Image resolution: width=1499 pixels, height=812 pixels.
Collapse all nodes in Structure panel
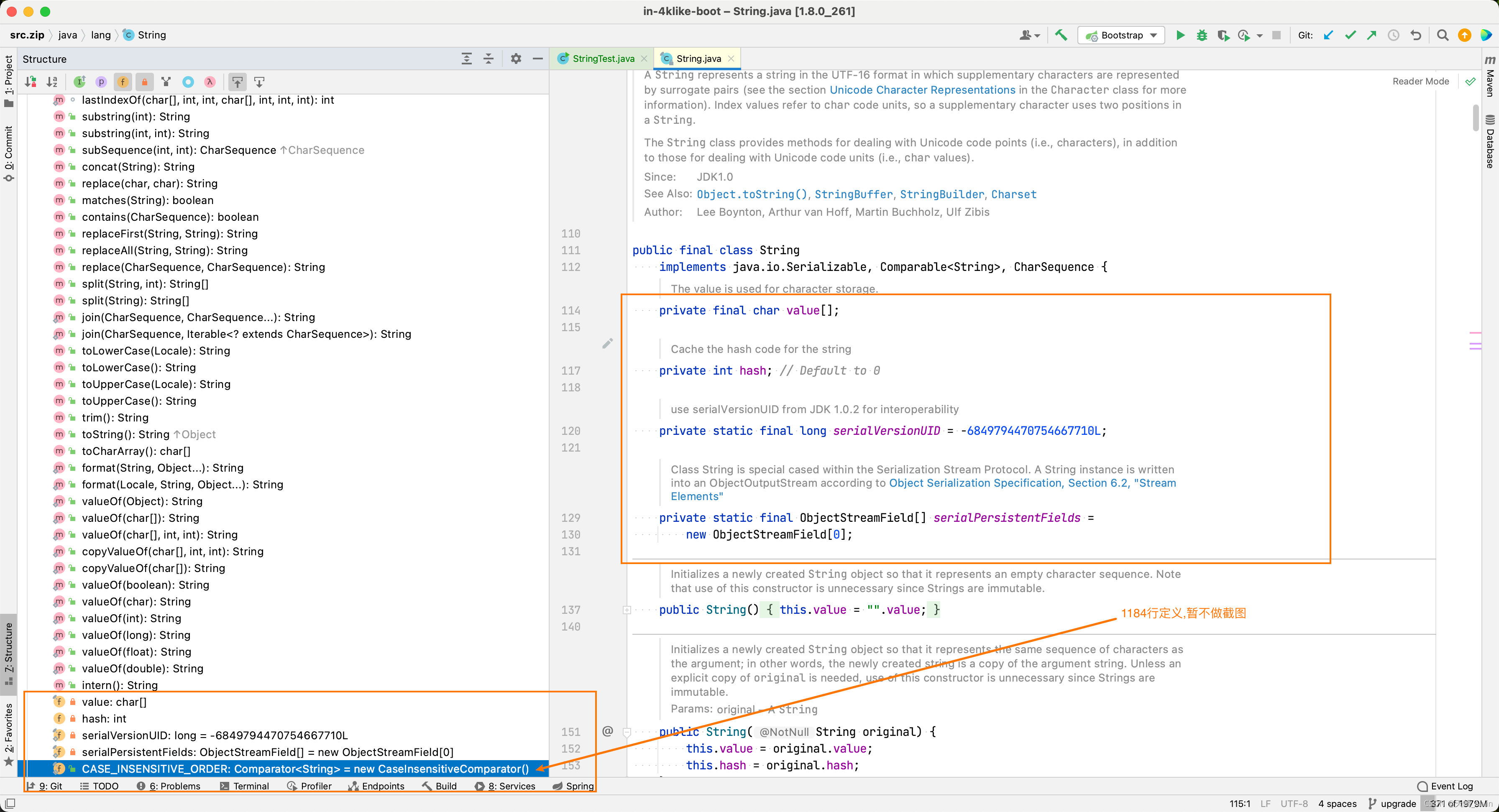pyautogui.click(x=489, y=59)
